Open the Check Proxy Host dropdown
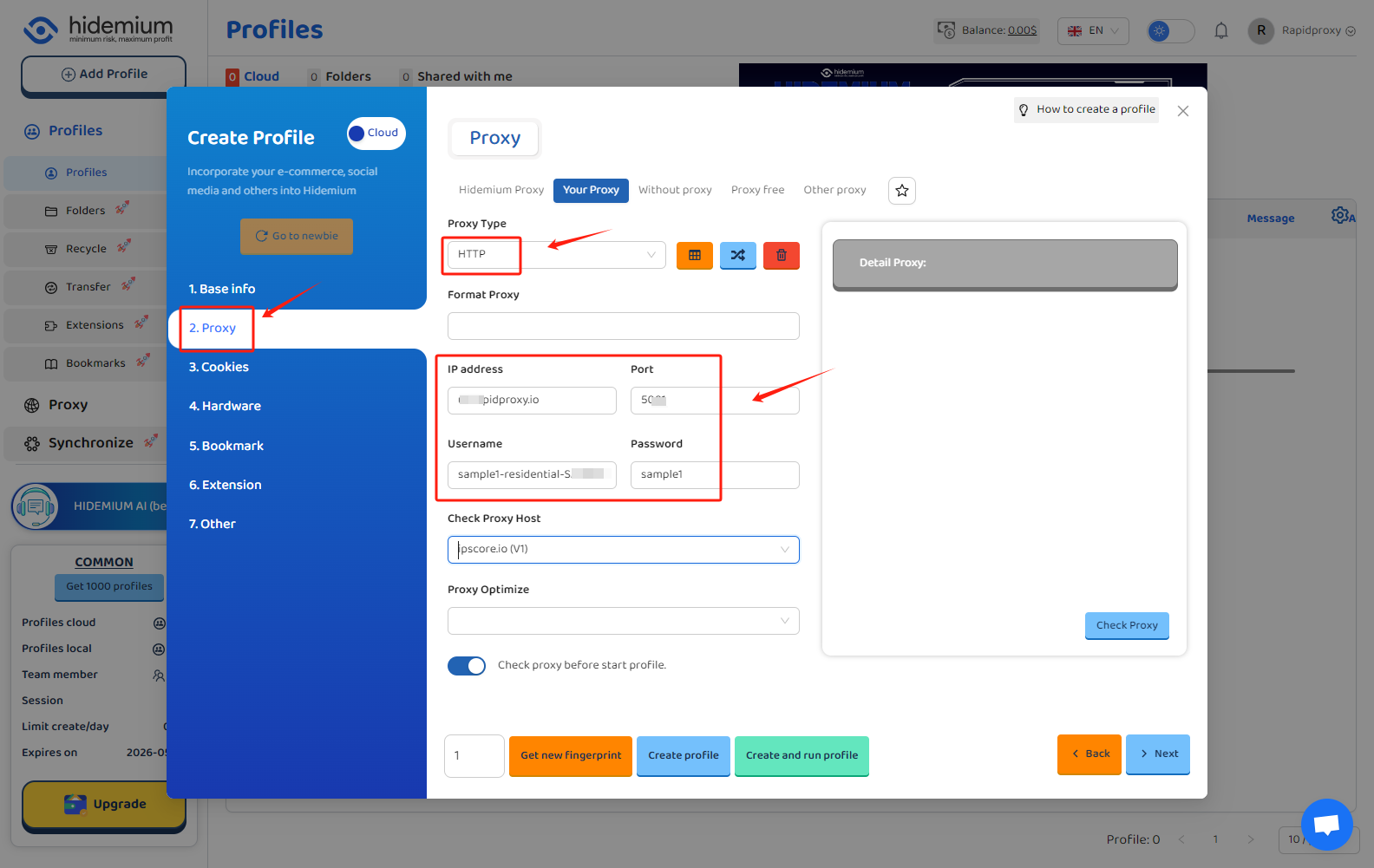This screenshot has height=868, width=1374. tap(624, 550)
